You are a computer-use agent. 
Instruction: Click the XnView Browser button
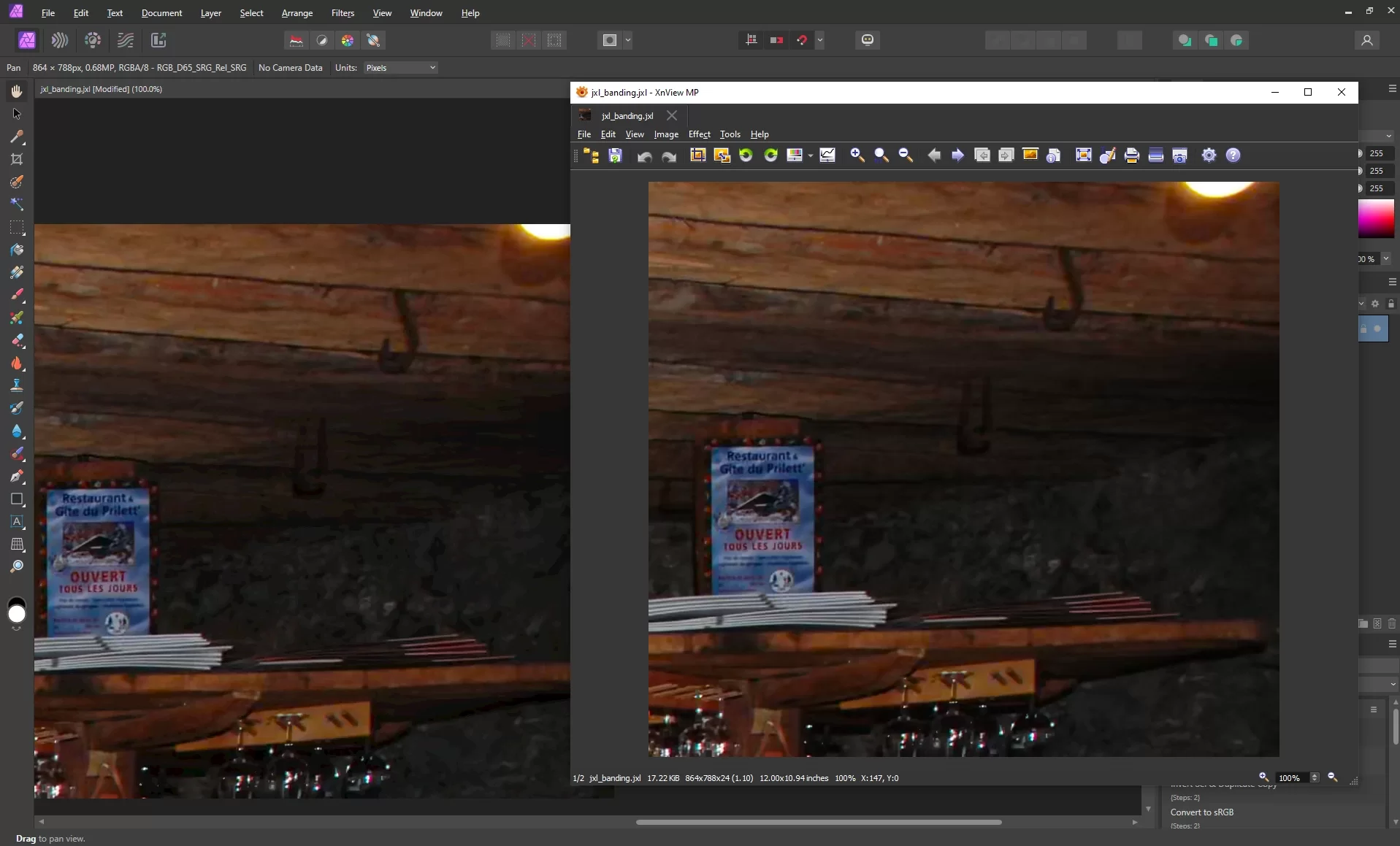click(x=591, y=155)
